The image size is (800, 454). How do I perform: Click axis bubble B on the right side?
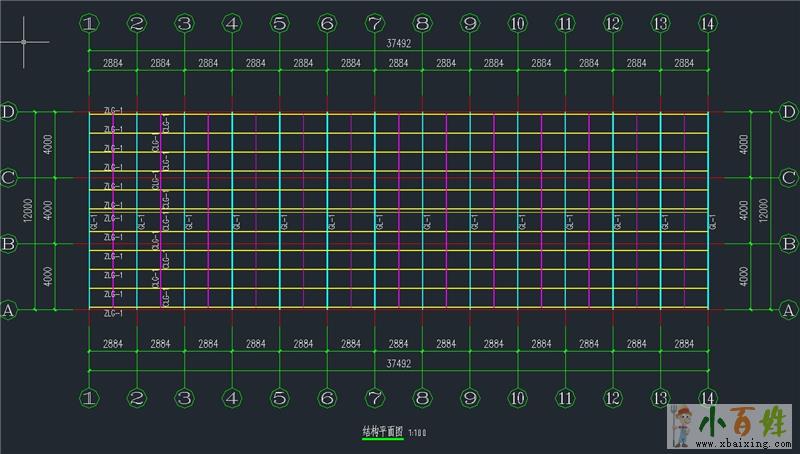(x=788, y=243)
